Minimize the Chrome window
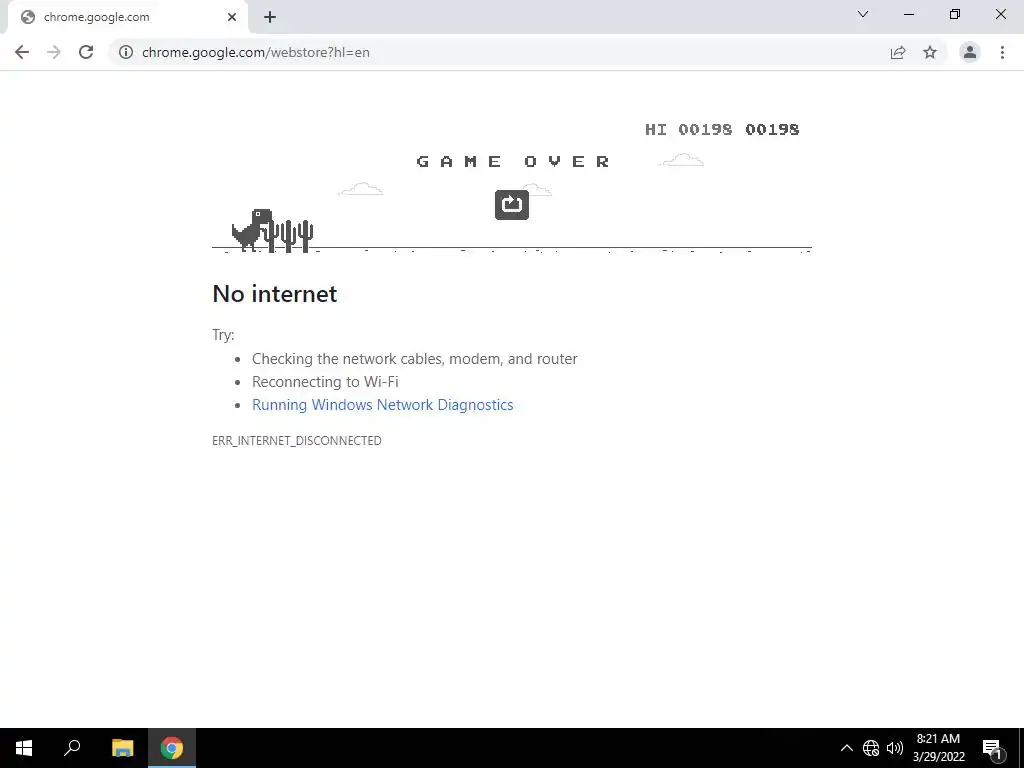 (x=908, y=14)
